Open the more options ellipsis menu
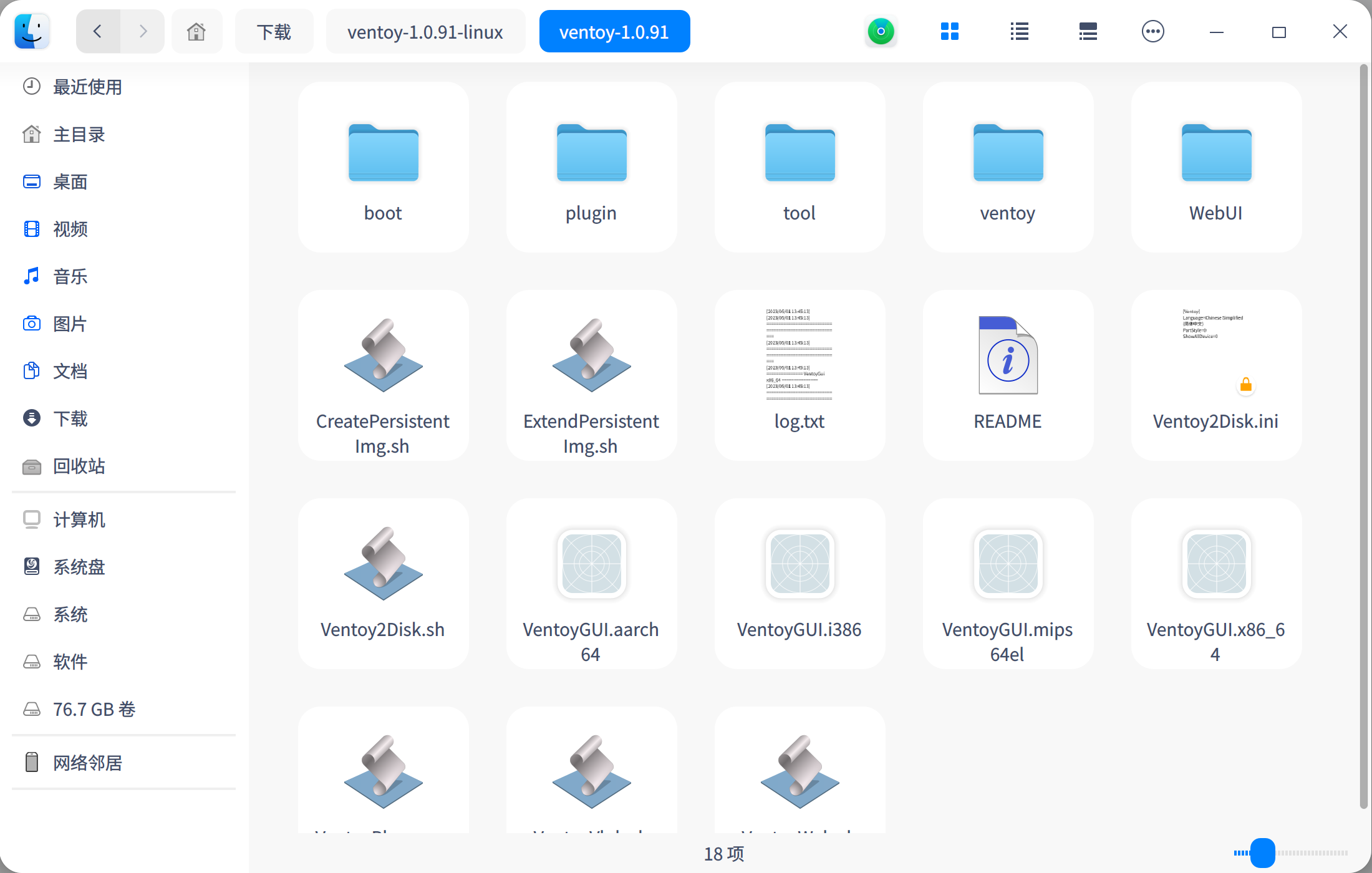 [1152, 31]
